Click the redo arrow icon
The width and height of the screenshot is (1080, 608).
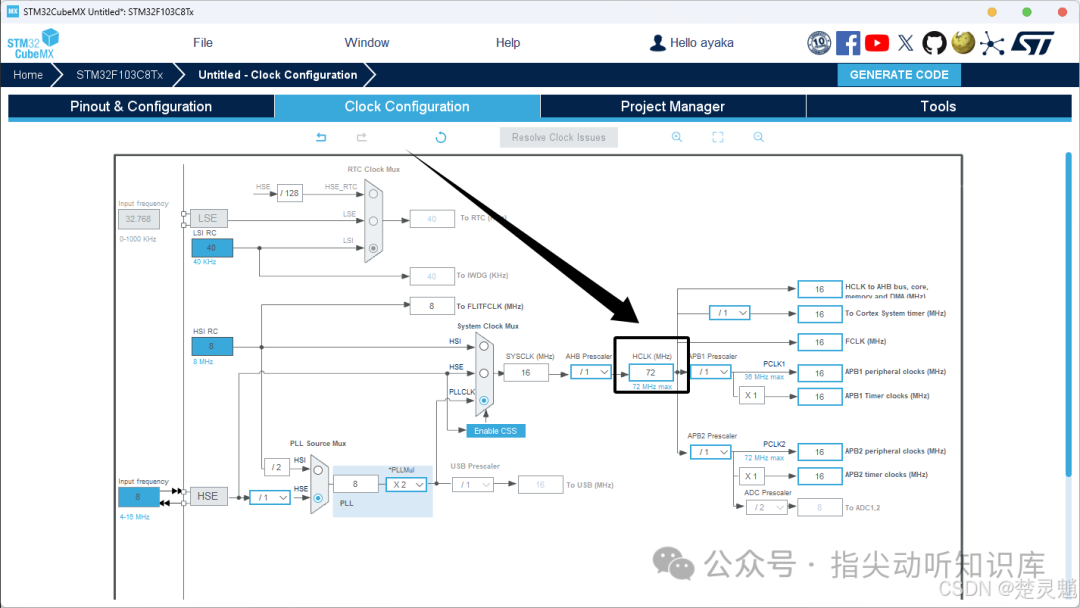pyautogui.click(x=362, y=137)
